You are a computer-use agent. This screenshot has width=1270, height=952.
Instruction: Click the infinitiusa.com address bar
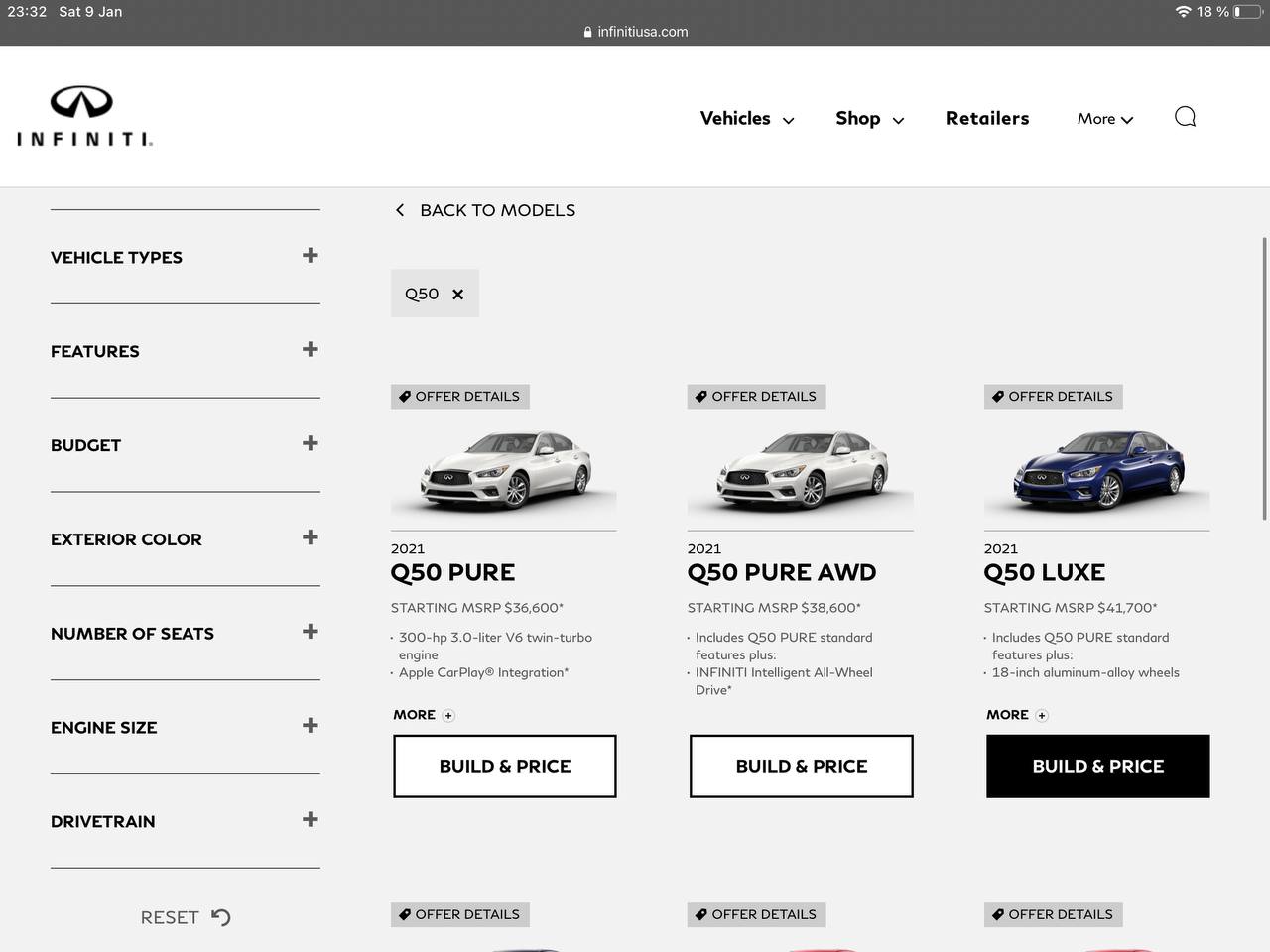click(635, 32)
